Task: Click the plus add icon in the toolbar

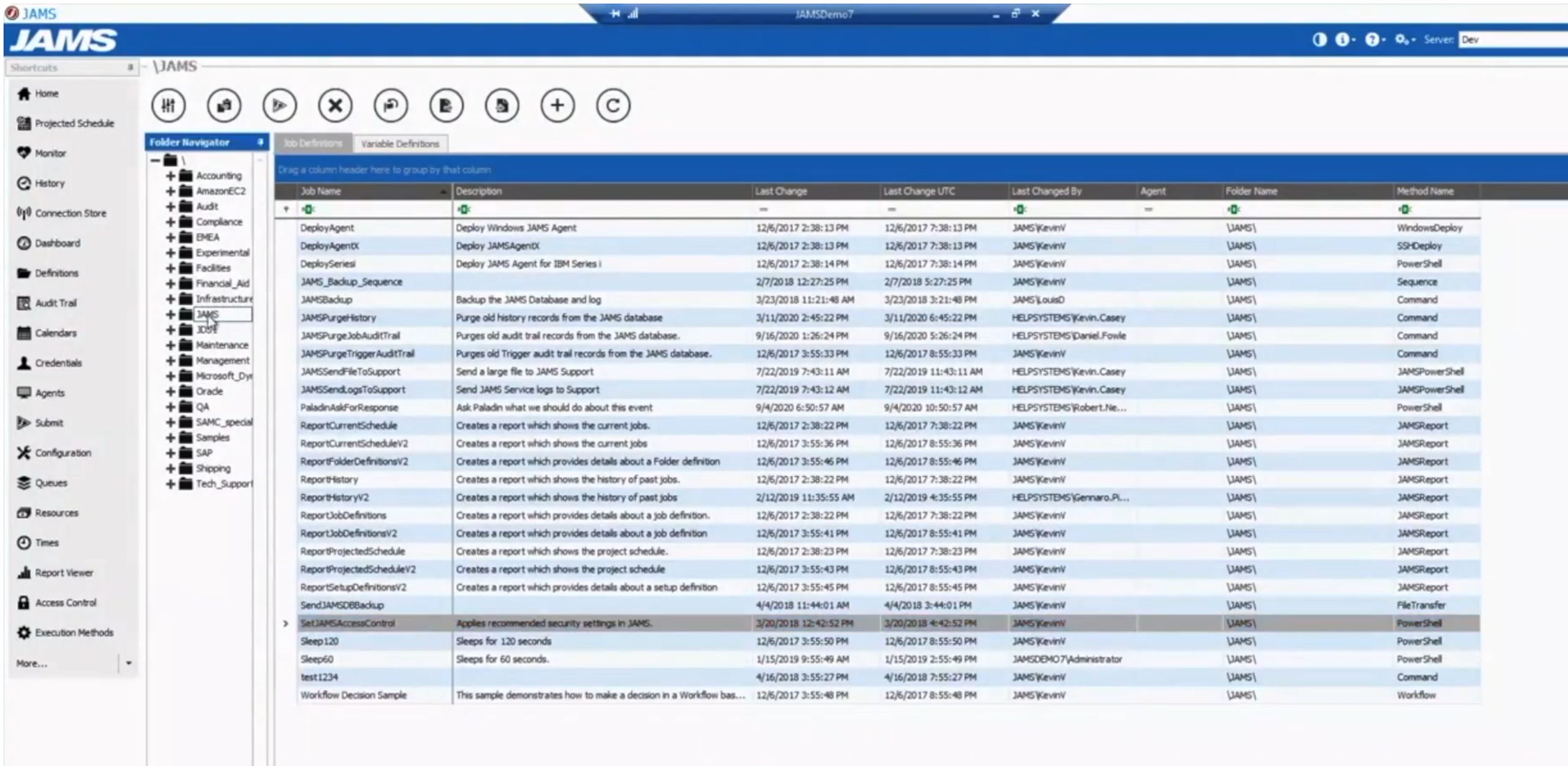Action: click(557, 105)
